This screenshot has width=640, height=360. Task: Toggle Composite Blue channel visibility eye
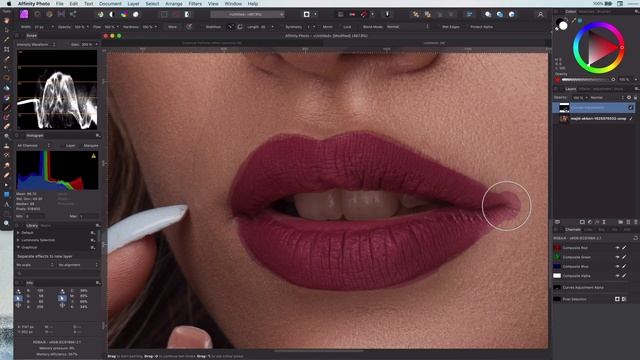(617, 267)
